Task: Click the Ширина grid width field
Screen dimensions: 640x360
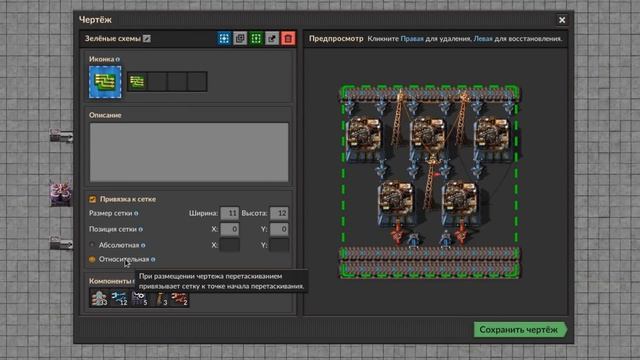Action: pyautogui.click(x=230, y=213)
